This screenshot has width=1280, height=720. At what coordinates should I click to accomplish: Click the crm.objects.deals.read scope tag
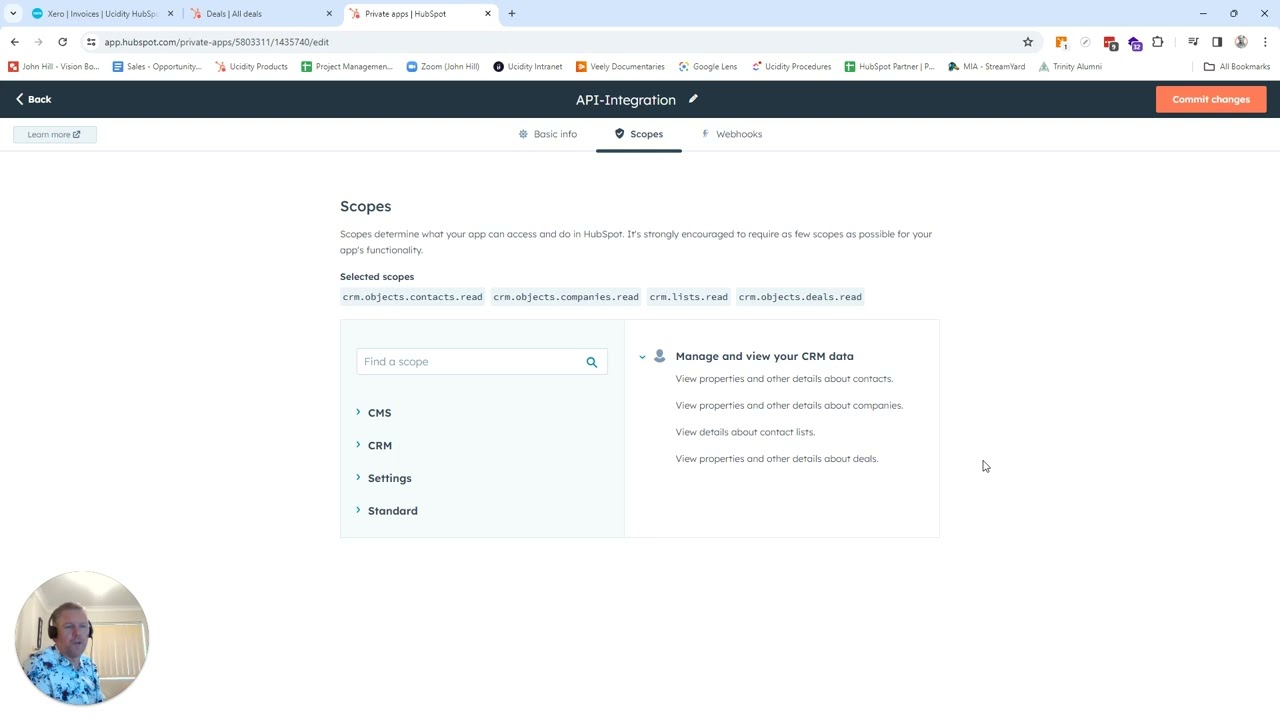[x=800, y=297]
